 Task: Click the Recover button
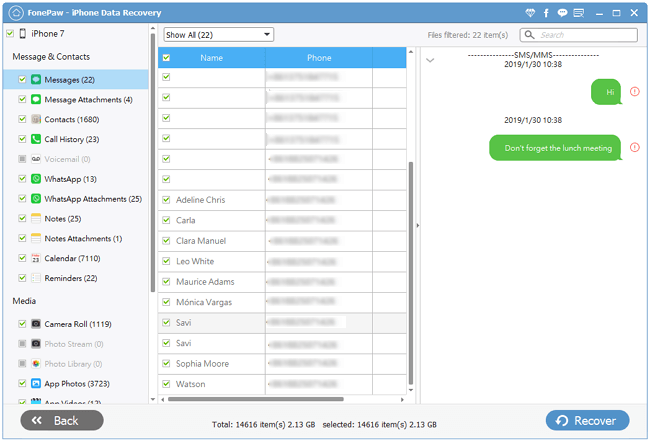click(587, 420)
